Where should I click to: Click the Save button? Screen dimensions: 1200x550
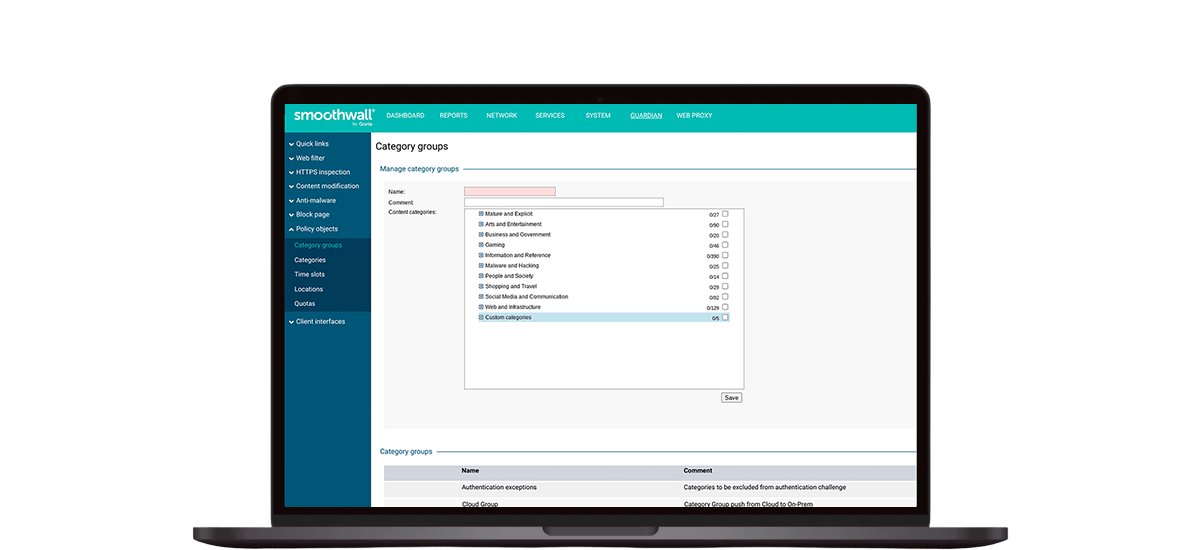[x=731, y=397]
